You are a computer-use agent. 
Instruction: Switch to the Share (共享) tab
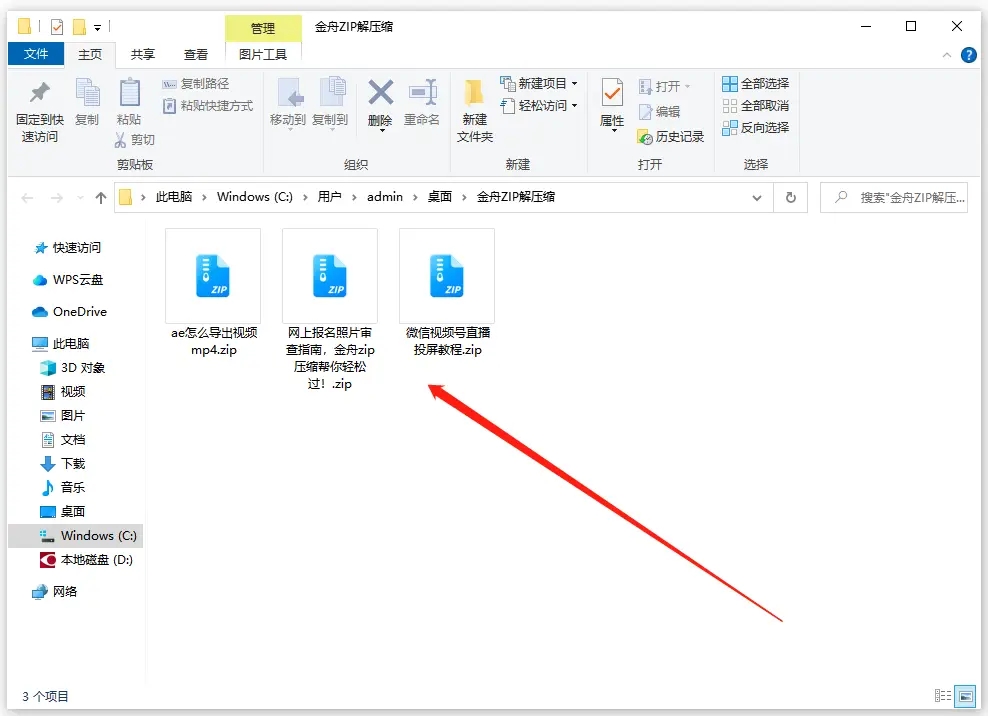142,55
